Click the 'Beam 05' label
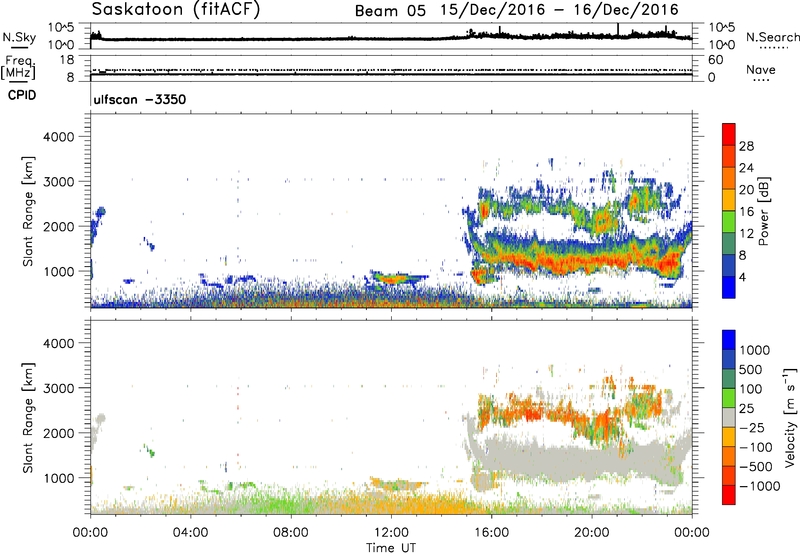Viewport: 800px width, 554px height. tap(390, 11)
